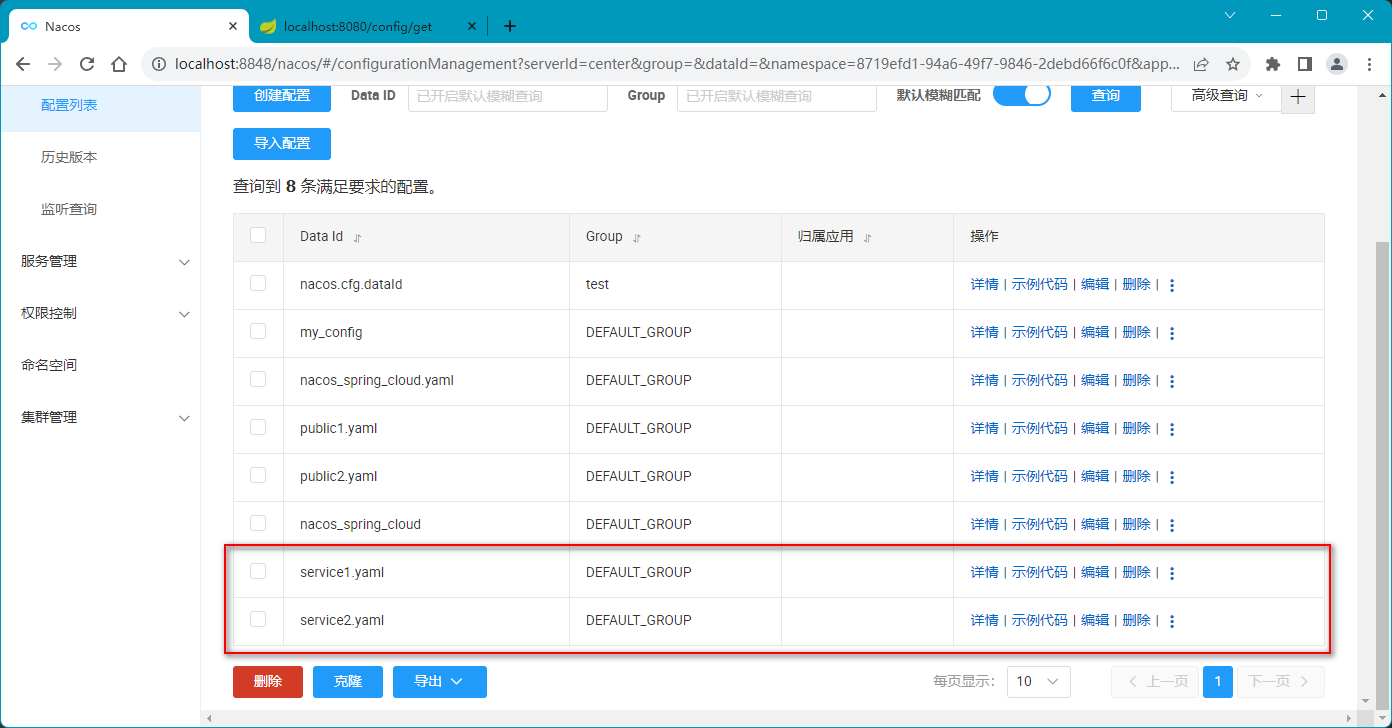
Task: Click the 导入配置 button
Action: (x=282, y=143)
